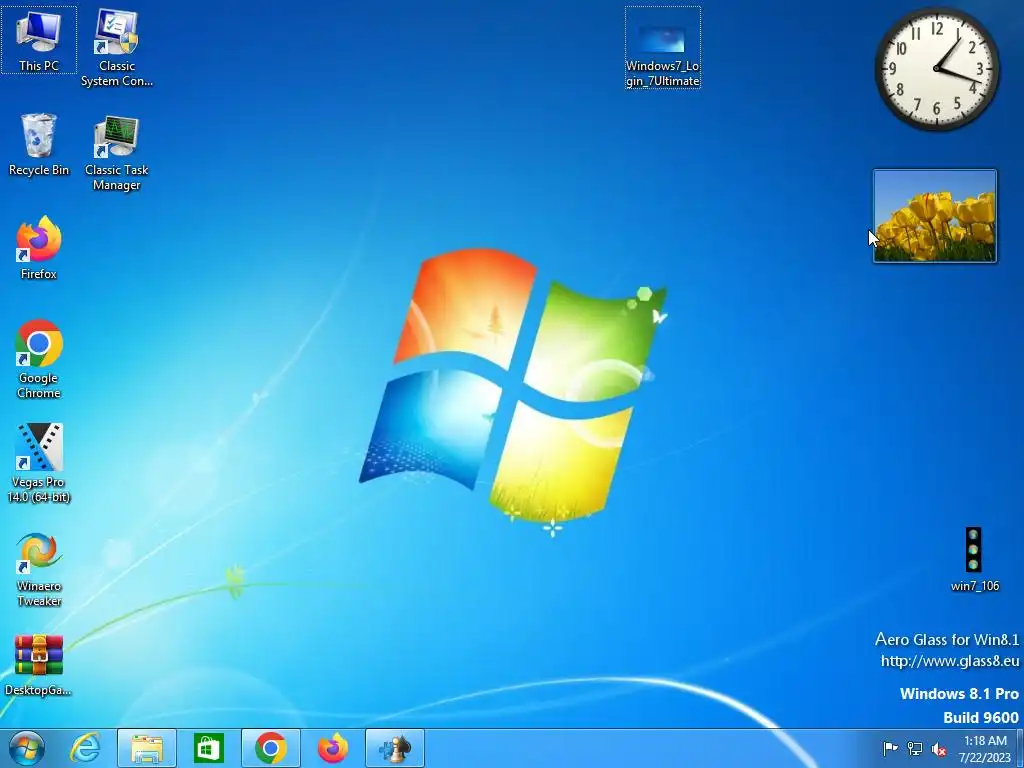This screenshot has width=1024, height=768.
Task: Open the Windows Store taskbar icon
Action: pos(209,748)
